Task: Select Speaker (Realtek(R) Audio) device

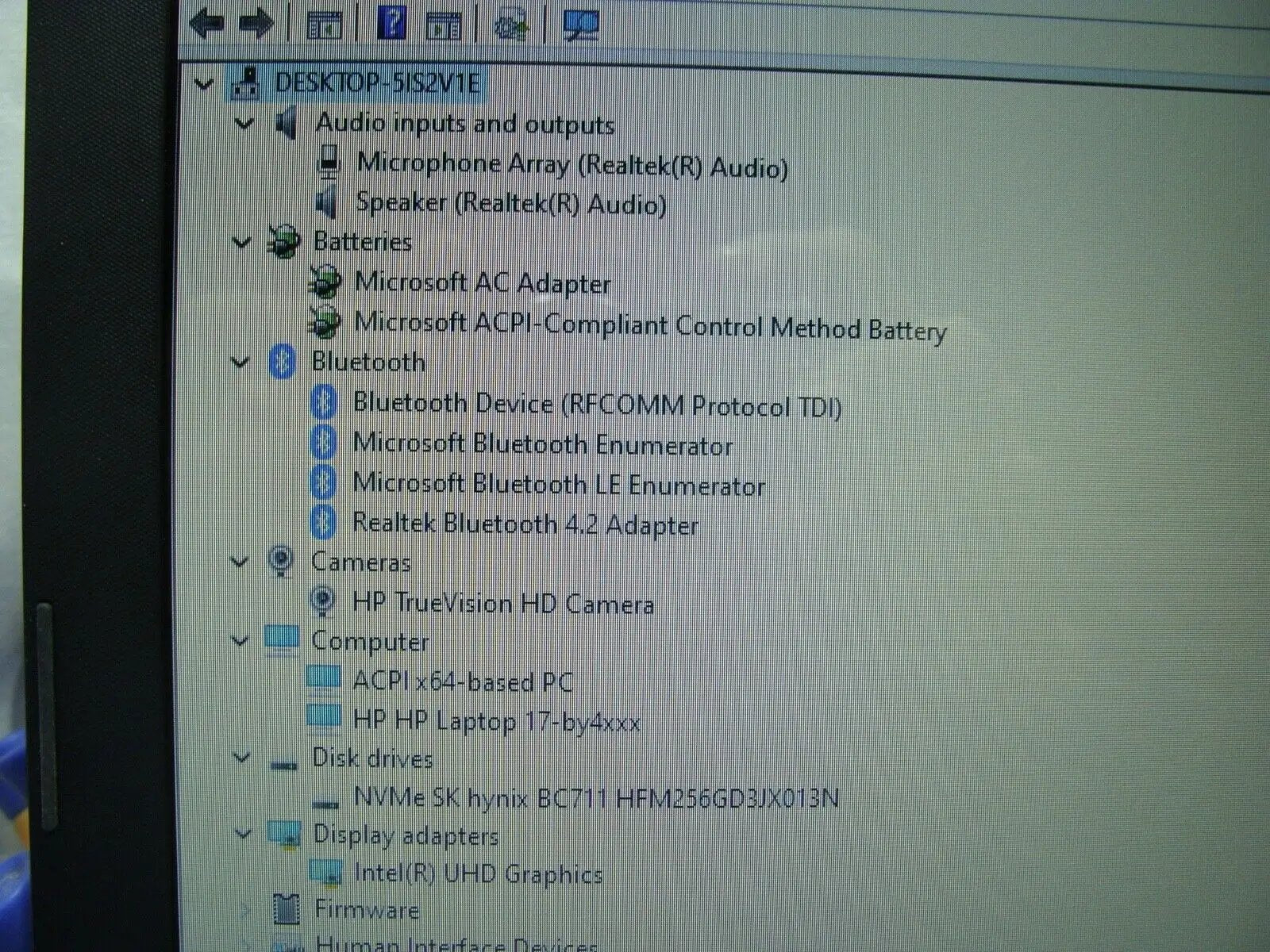Action: [x=511, y=203]
